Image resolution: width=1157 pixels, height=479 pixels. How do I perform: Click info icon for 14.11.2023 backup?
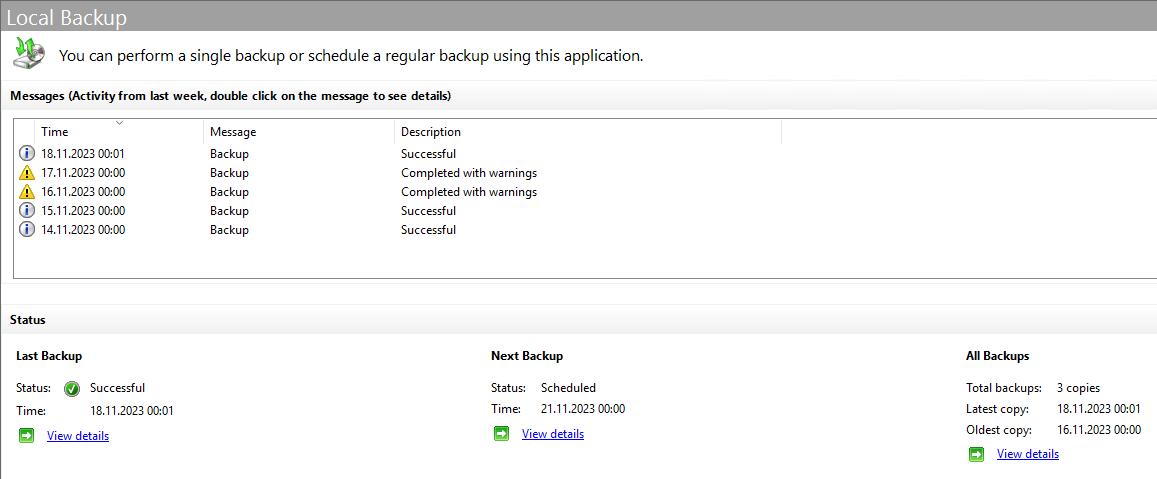click(27, 230)
